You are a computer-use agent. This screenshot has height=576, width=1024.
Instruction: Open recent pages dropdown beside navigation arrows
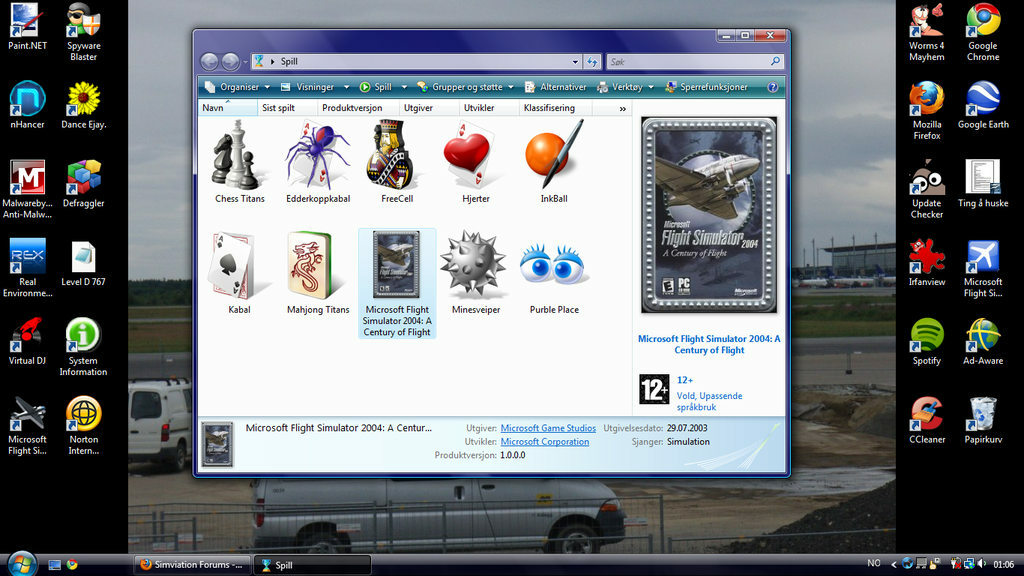pos(246,61)
